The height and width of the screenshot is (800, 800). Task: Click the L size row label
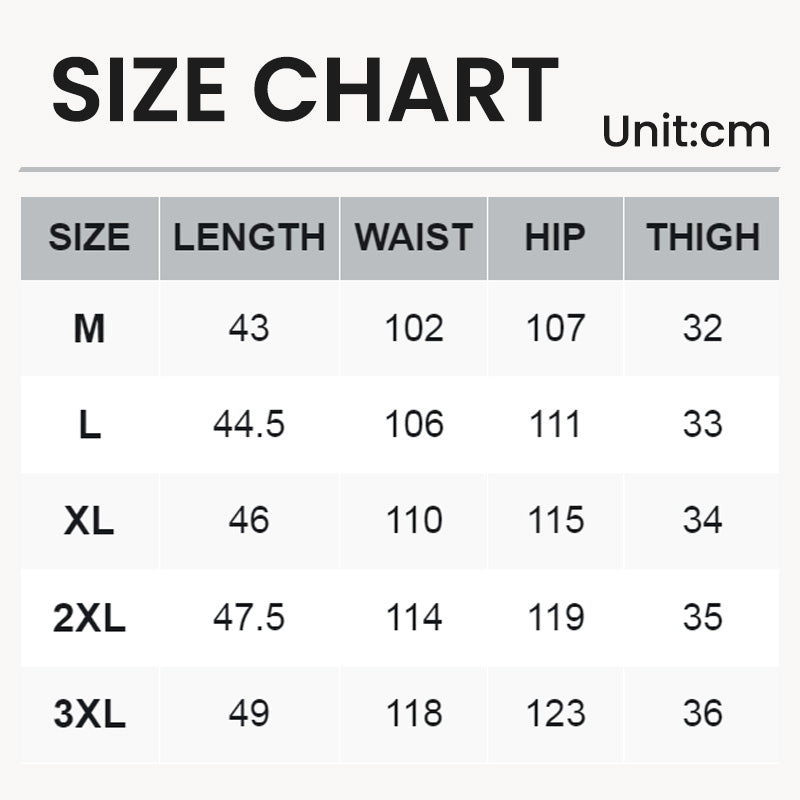(89, 425)
